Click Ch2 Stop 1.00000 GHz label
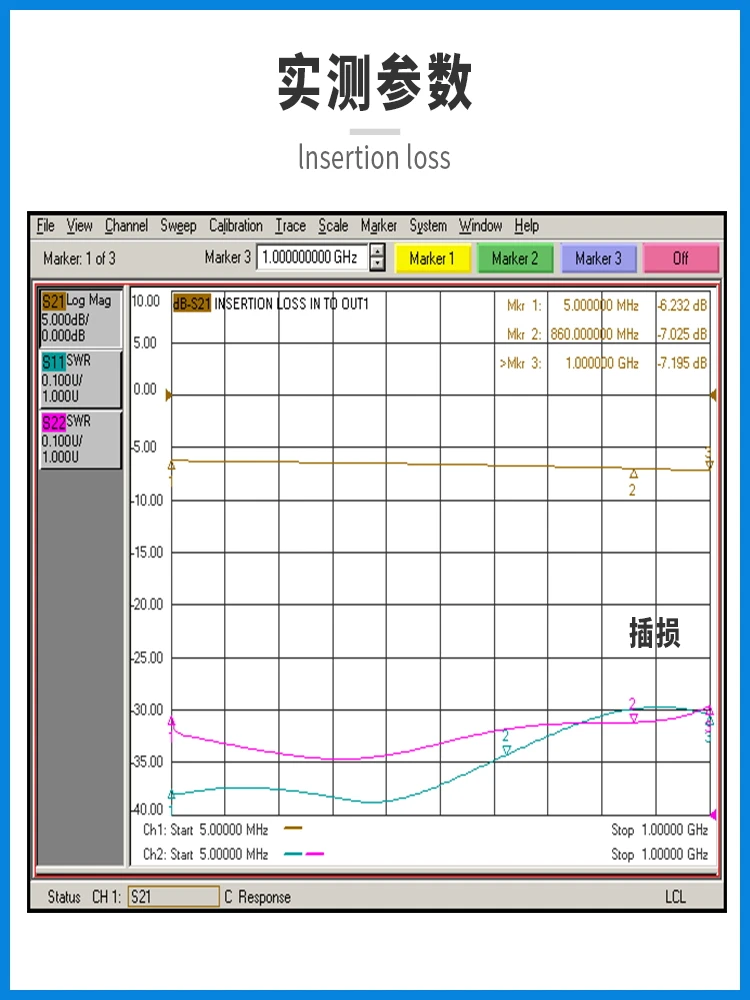The width and height of the screenshot is (750, 1000). point(659,854)
